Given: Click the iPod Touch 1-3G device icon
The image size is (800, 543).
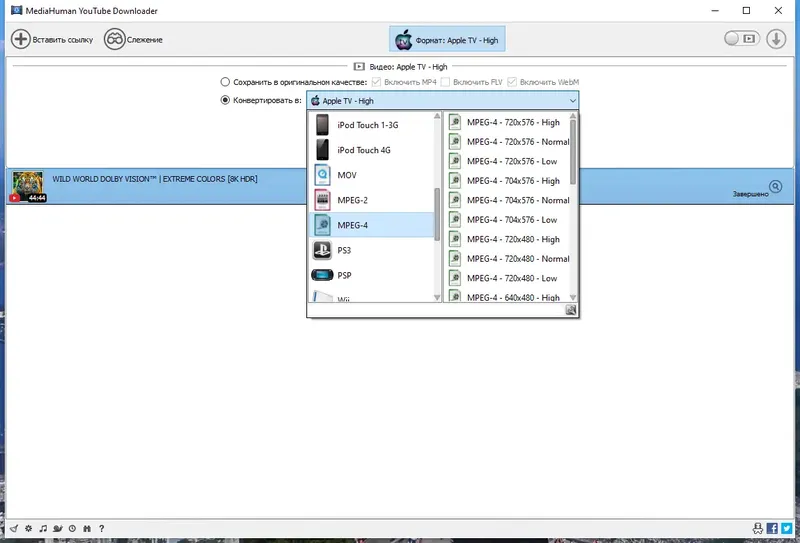Looking at the screenshot, I should 322,125.
